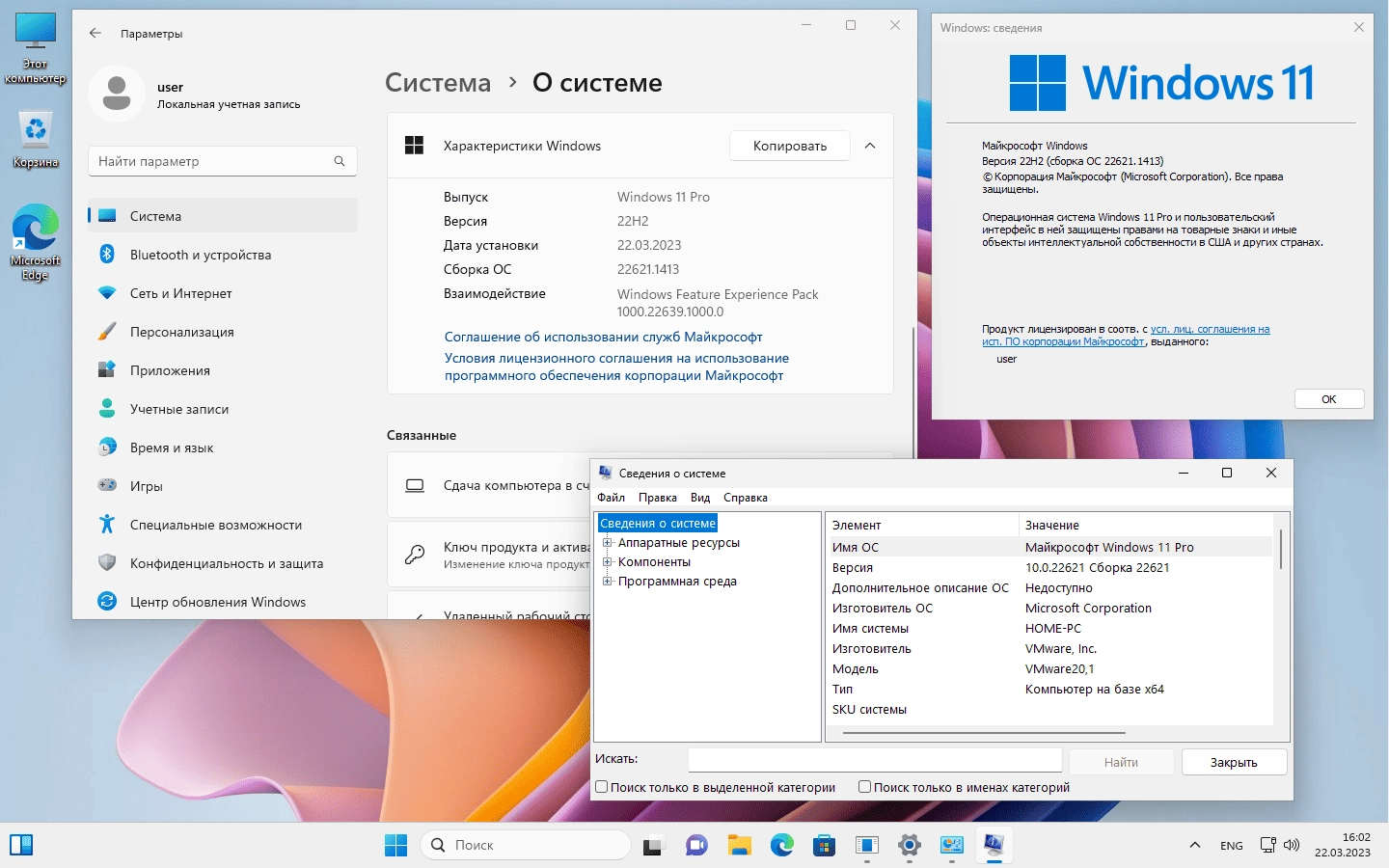Open 'Соглашение об использовании служб Майкрософт' link
Viewport: 1389px width, 868px height.
[604, 337]
